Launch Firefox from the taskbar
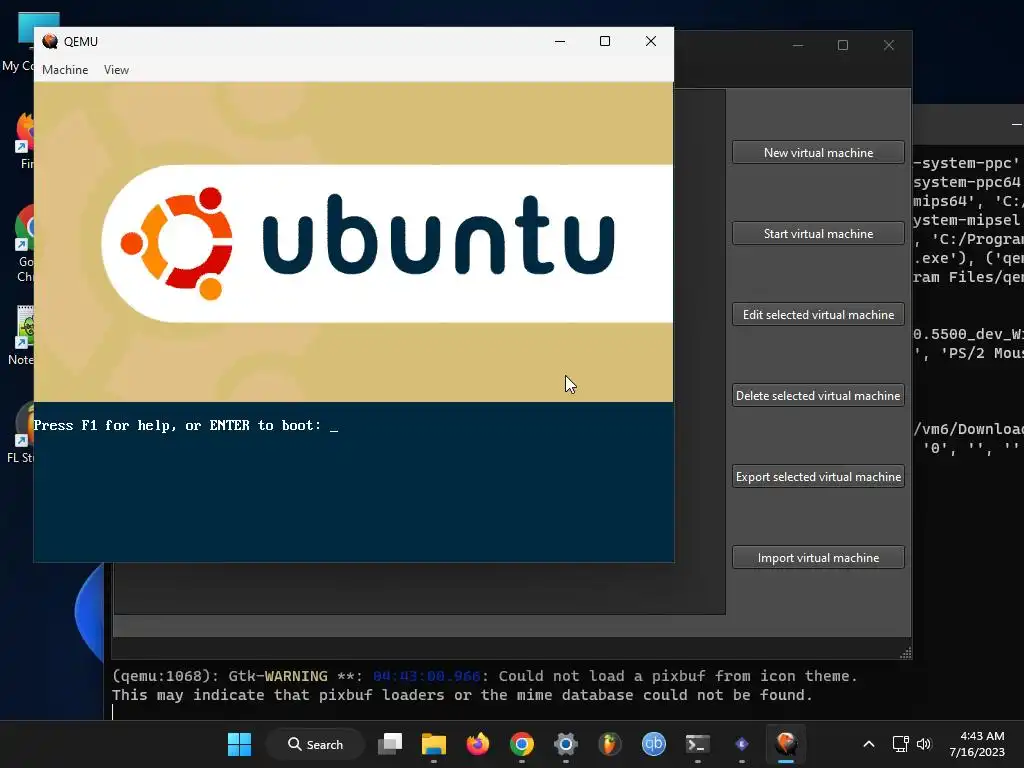1024x768 pixels. click(x=477, y=744)
